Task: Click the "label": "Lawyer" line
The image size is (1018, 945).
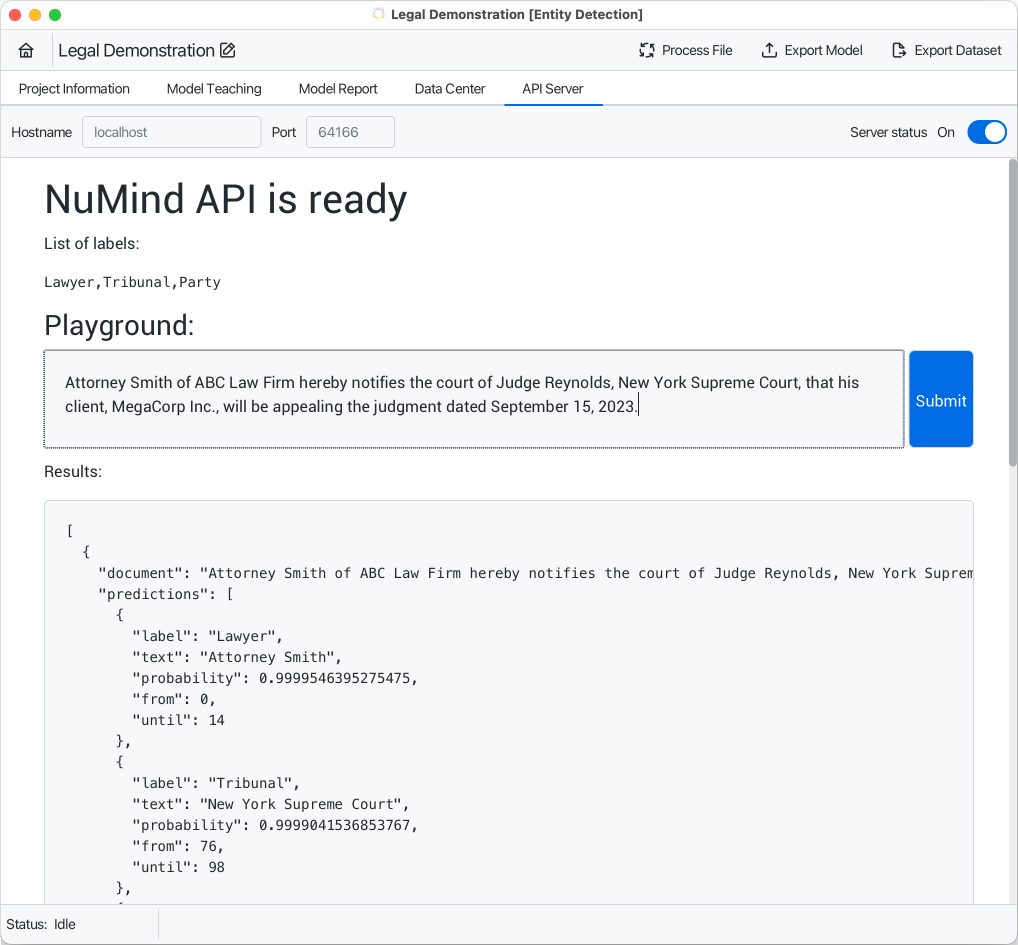Action: pyautogui.click(x=208, y=636)
